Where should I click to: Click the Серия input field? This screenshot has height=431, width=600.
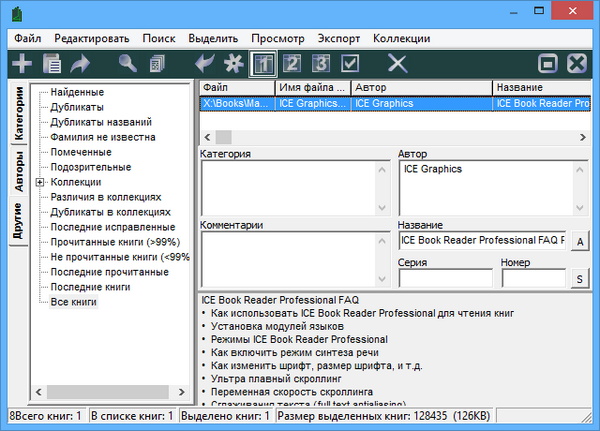point(444,279)
